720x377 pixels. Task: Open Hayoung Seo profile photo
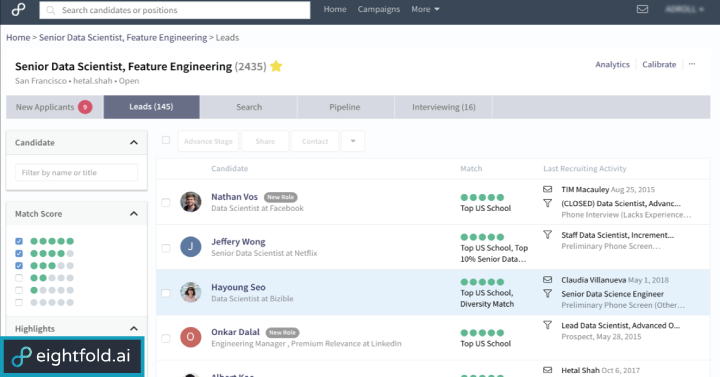191,292
